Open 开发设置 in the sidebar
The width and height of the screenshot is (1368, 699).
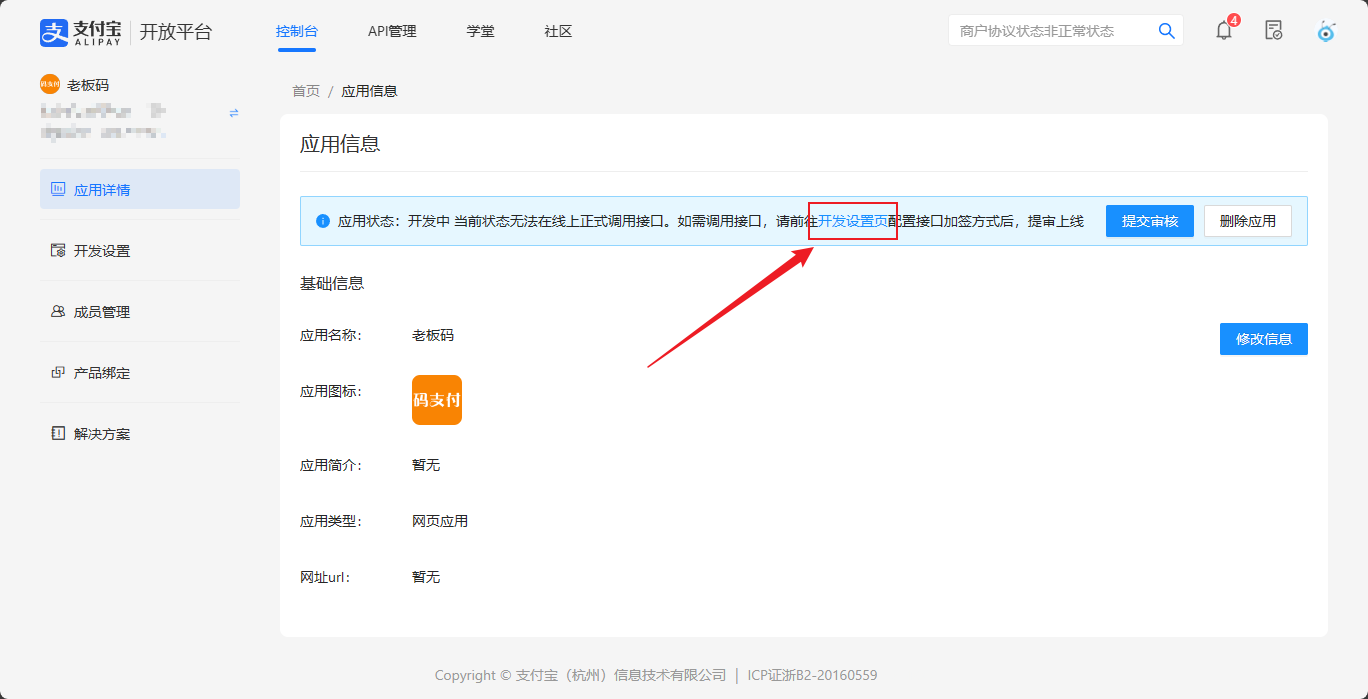point(140,251)
